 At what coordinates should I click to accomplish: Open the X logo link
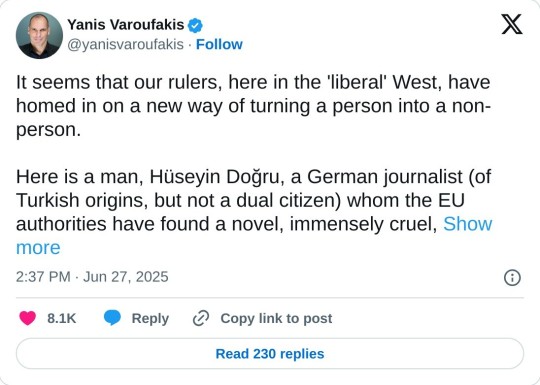(x=512, y=24)
